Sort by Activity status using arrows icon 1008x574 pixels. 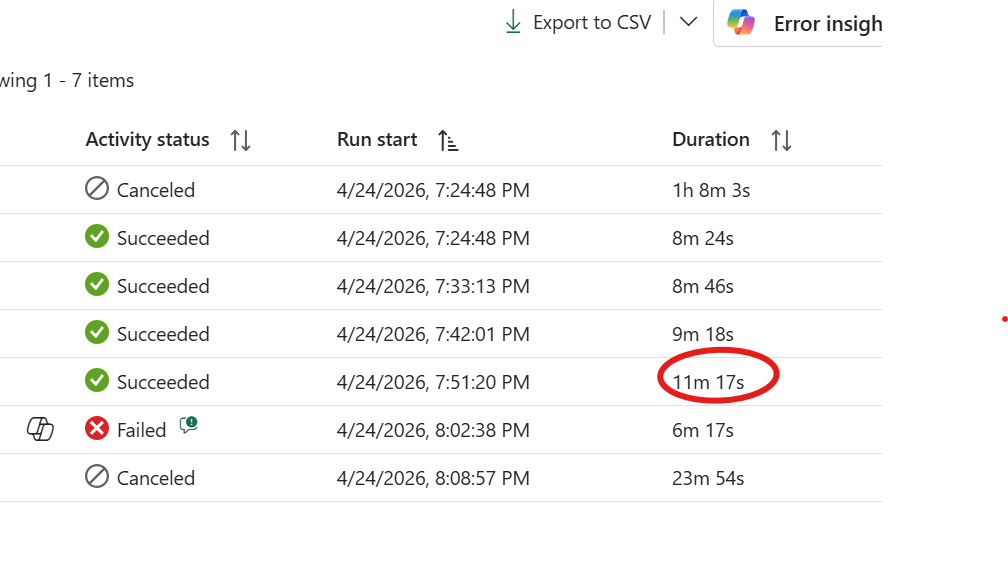240,140
